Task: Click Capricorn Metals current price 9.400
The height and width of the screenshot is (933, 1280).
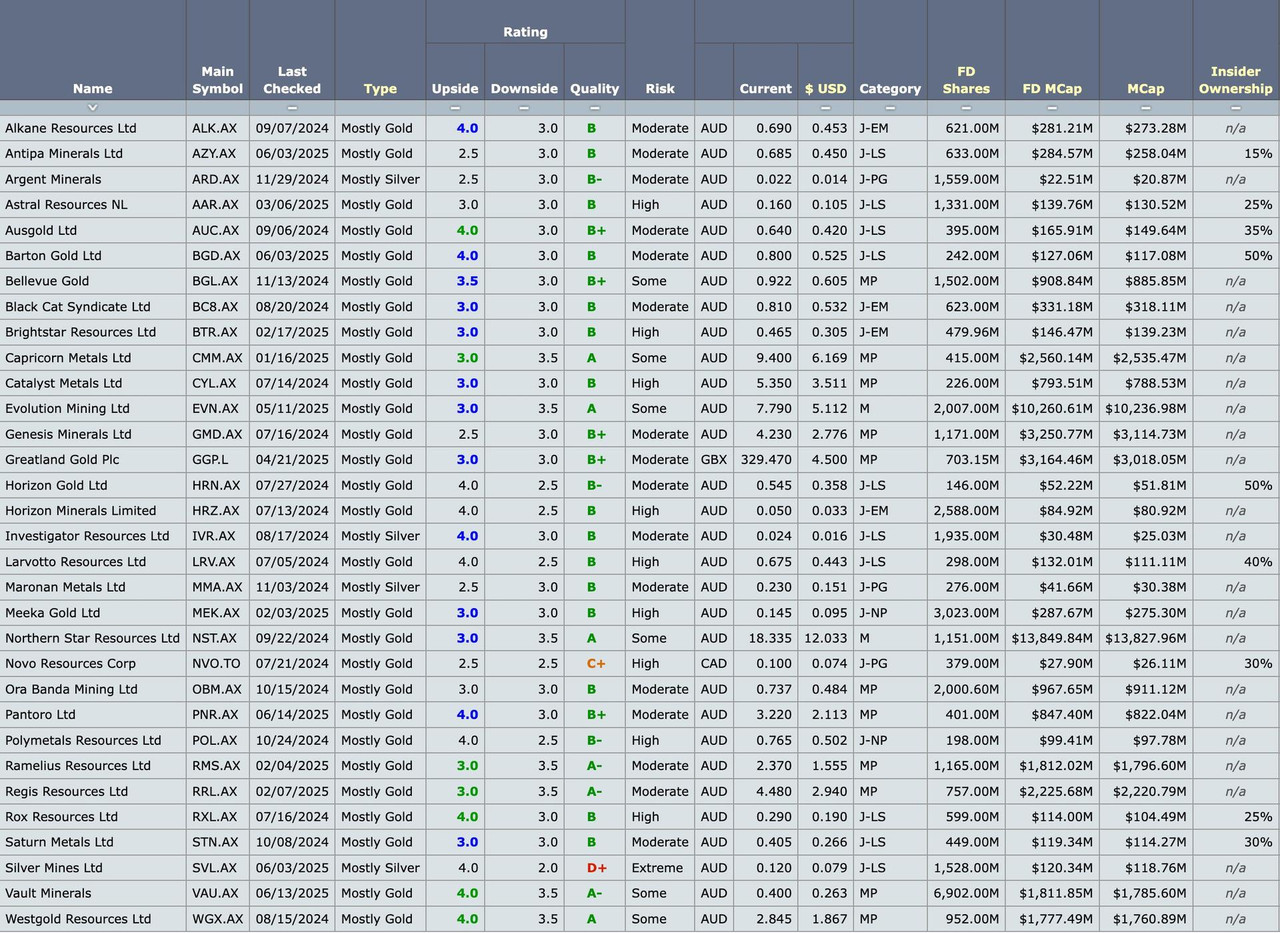Action: coord(774,358)
